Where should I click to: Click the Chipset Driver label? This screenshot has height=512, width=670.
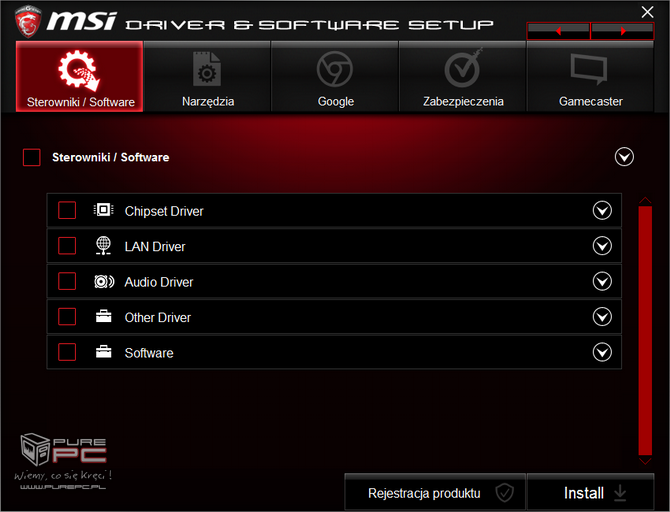pyautogui.click(x=164, y=211)
